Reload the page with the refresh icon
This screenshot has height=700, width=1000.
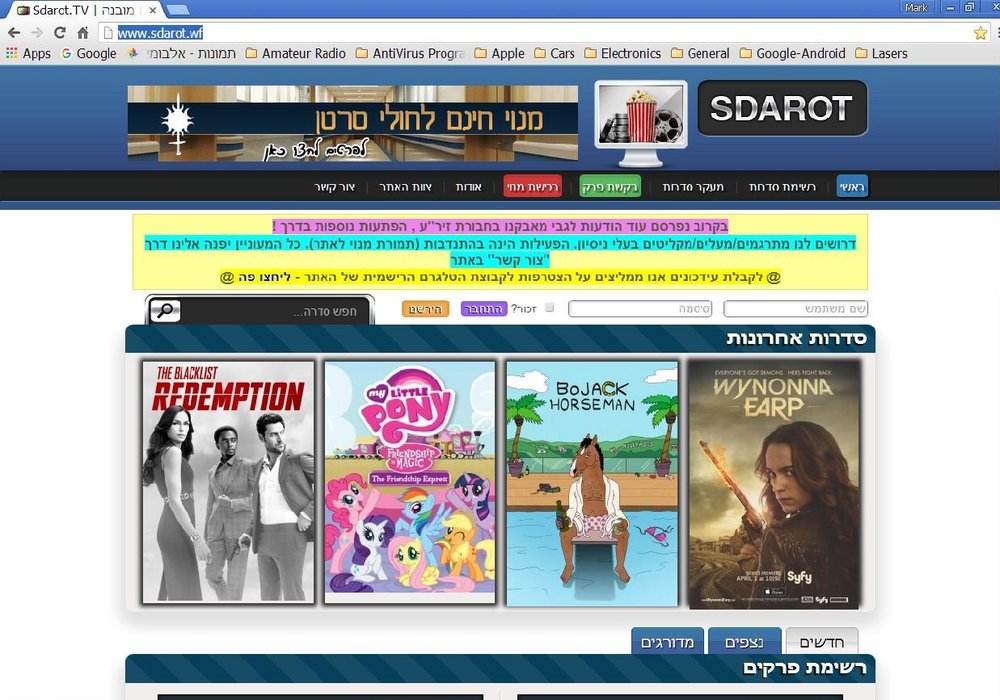[59, 33]
